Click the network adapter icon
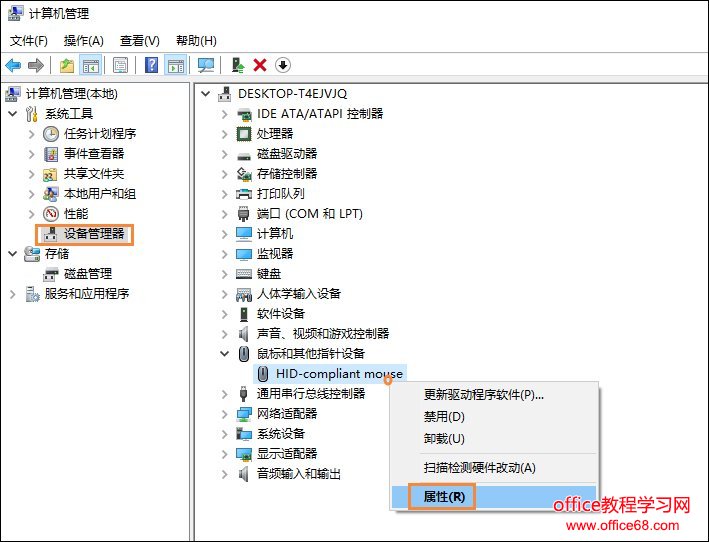This screenshot has width=709, height=542. 244,414
